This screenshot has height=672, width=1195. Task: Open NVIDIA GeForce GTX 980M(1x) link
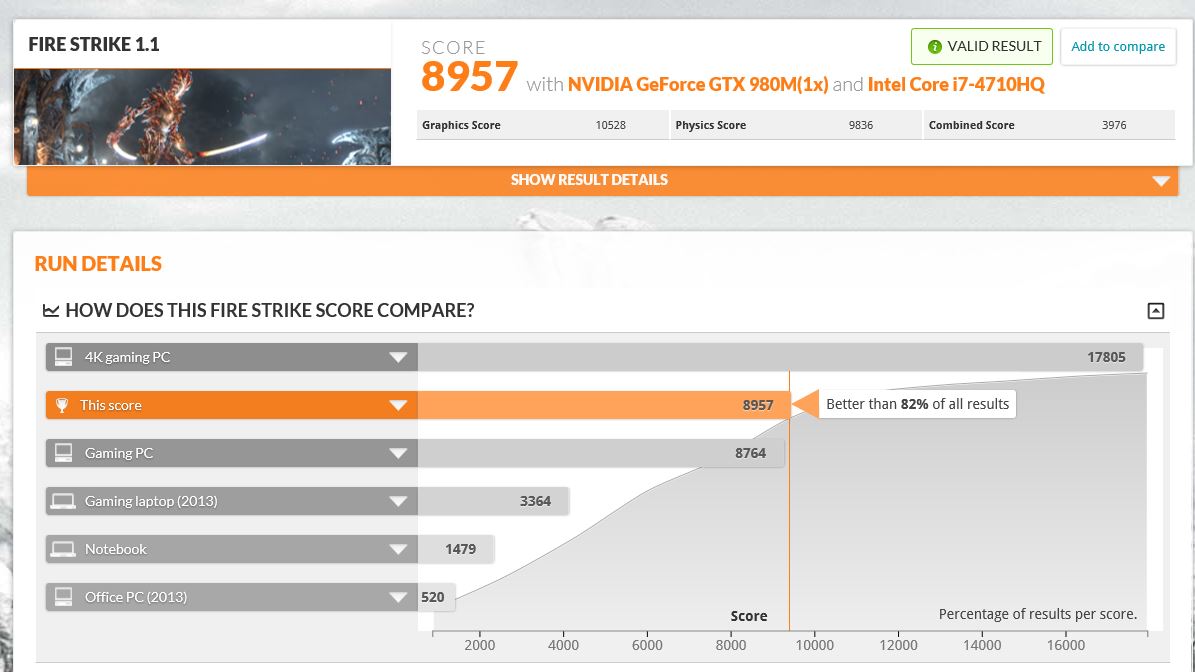(x=697, y=85)
